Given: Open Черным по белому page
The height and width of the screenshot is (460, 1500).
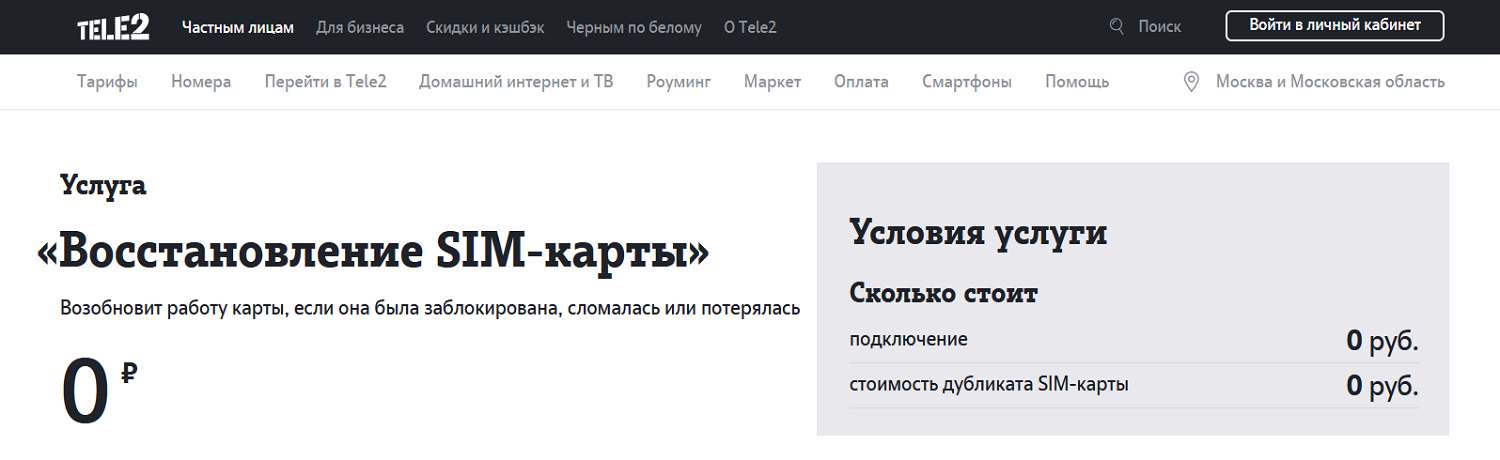Looking at the screenshot, I should pos(634,27).
